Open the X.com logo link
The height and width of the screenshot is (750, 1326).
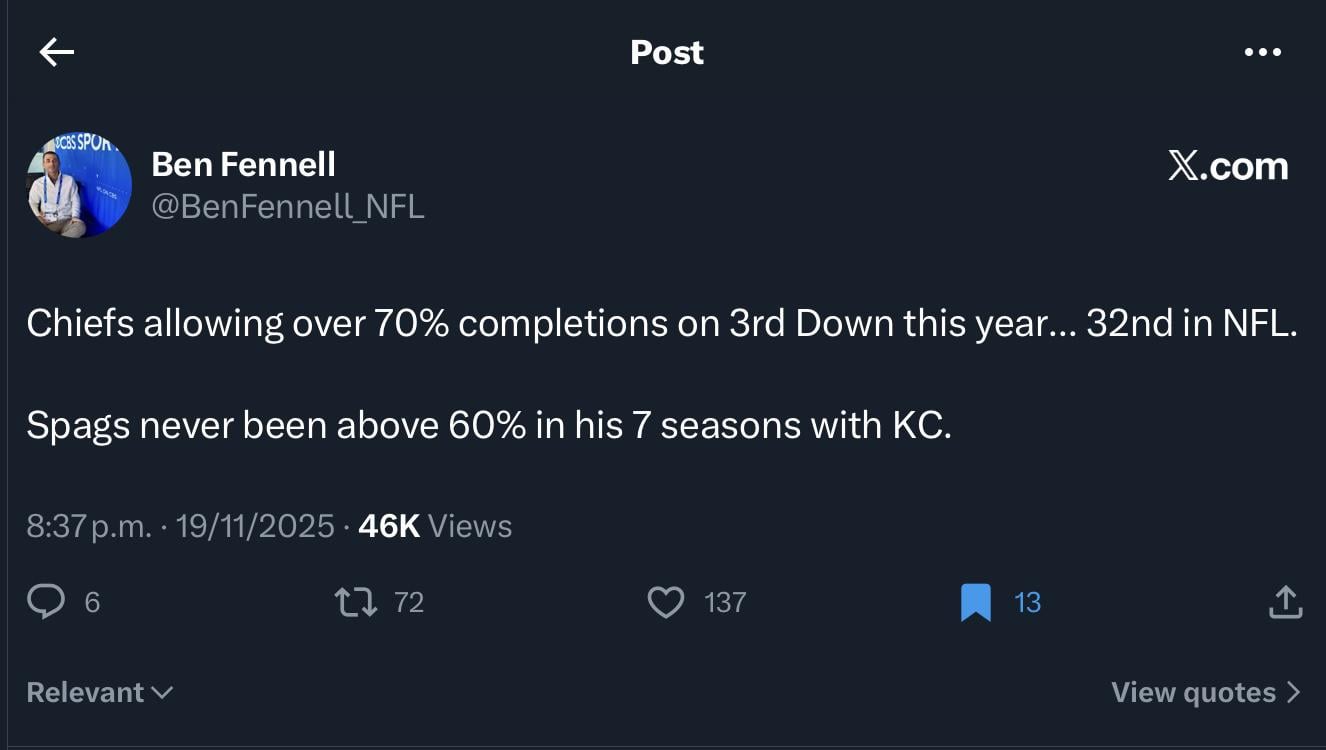(x=1228, y=165)
